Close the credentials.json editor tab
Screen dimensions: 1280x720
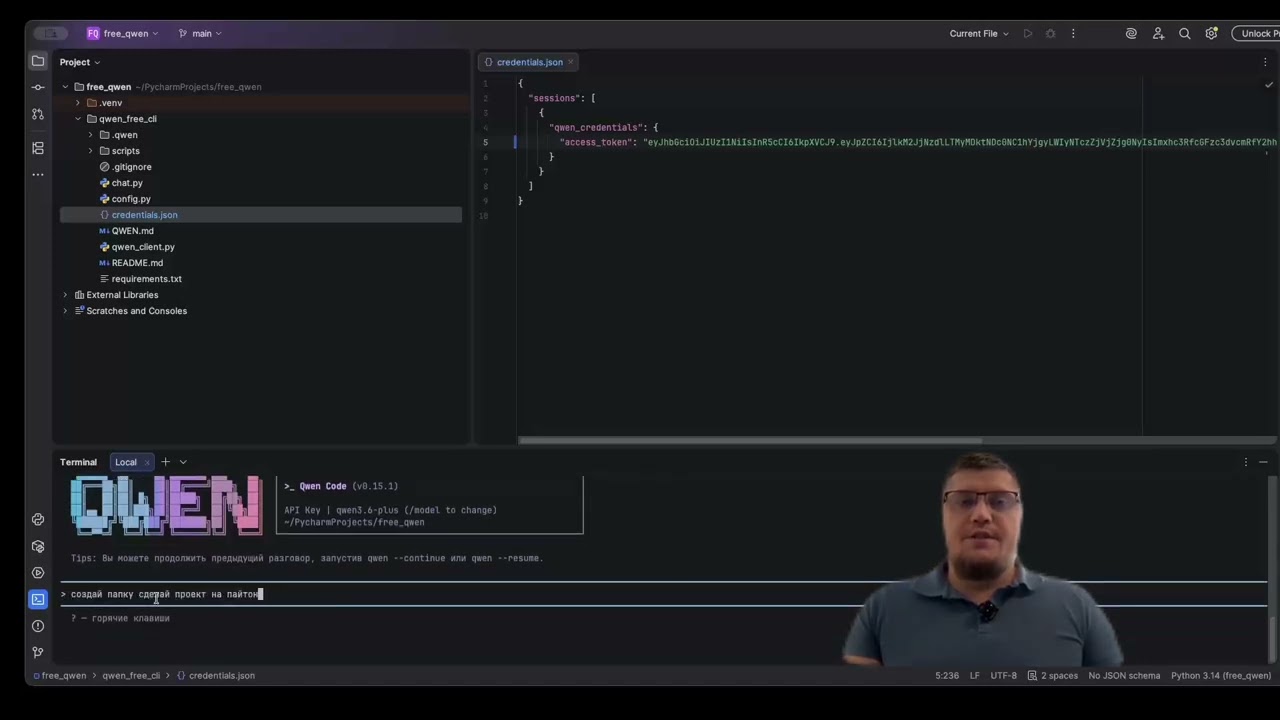pos(571,62)
